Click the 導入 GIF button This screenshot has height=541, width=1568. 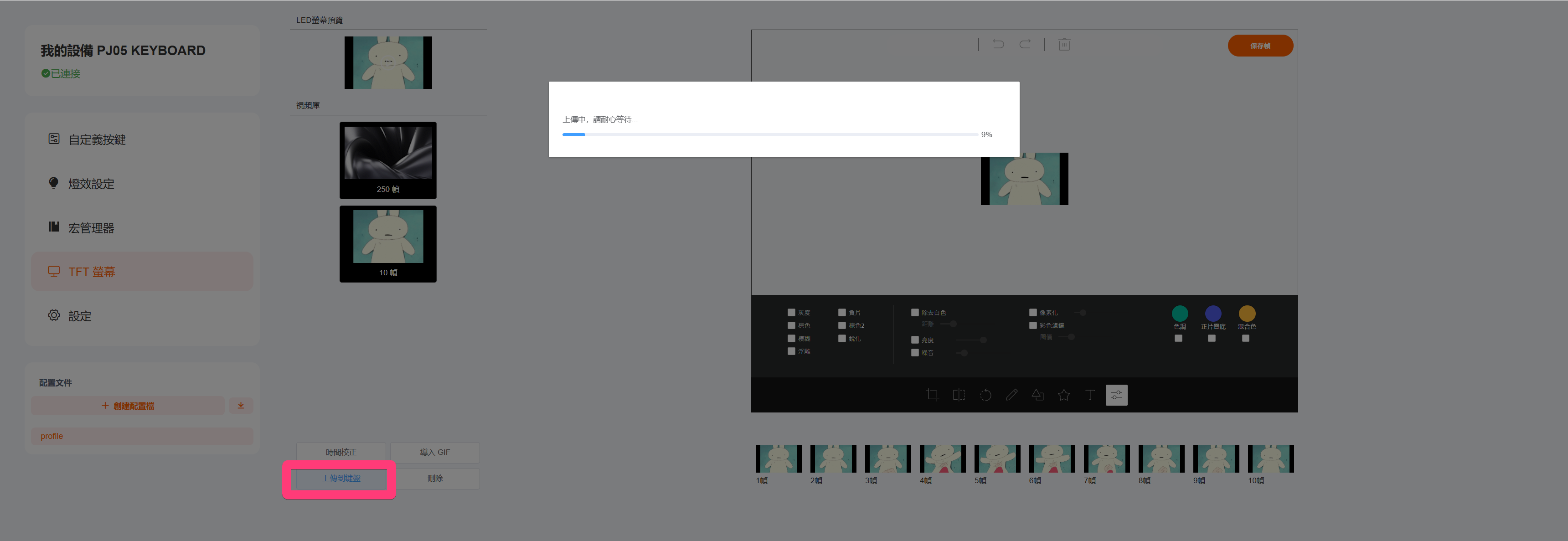[434, 452]
